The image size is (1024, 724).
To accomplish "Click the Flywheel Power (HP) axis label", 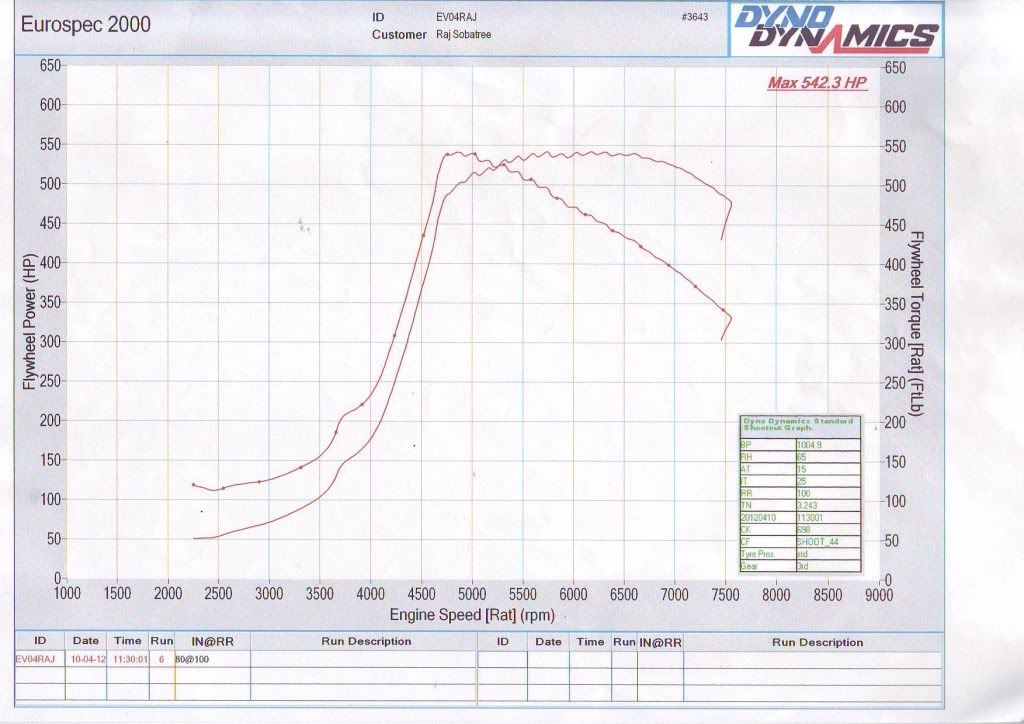I will click(28, 320).
